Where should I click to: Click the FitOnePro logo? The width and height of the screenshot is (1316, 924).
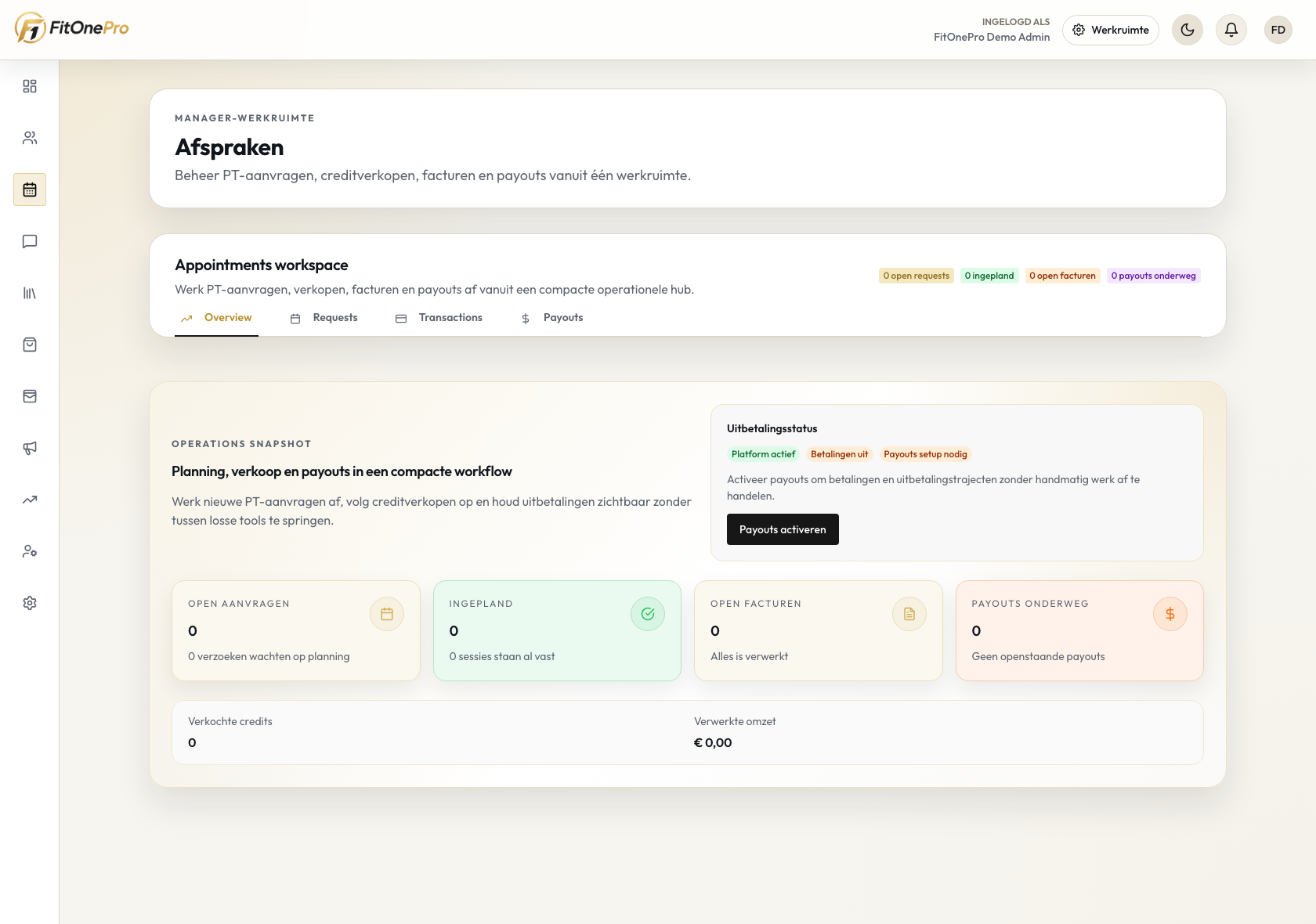71,28
